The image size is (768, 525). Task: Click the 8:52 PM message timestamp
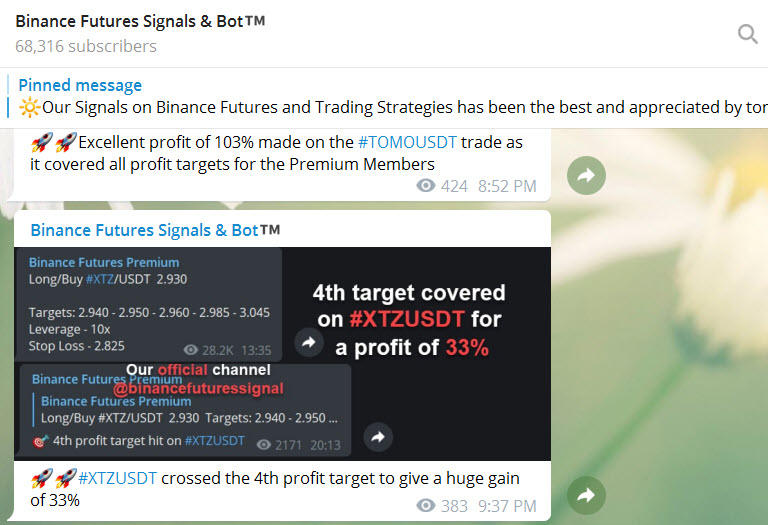pos(506,186)
